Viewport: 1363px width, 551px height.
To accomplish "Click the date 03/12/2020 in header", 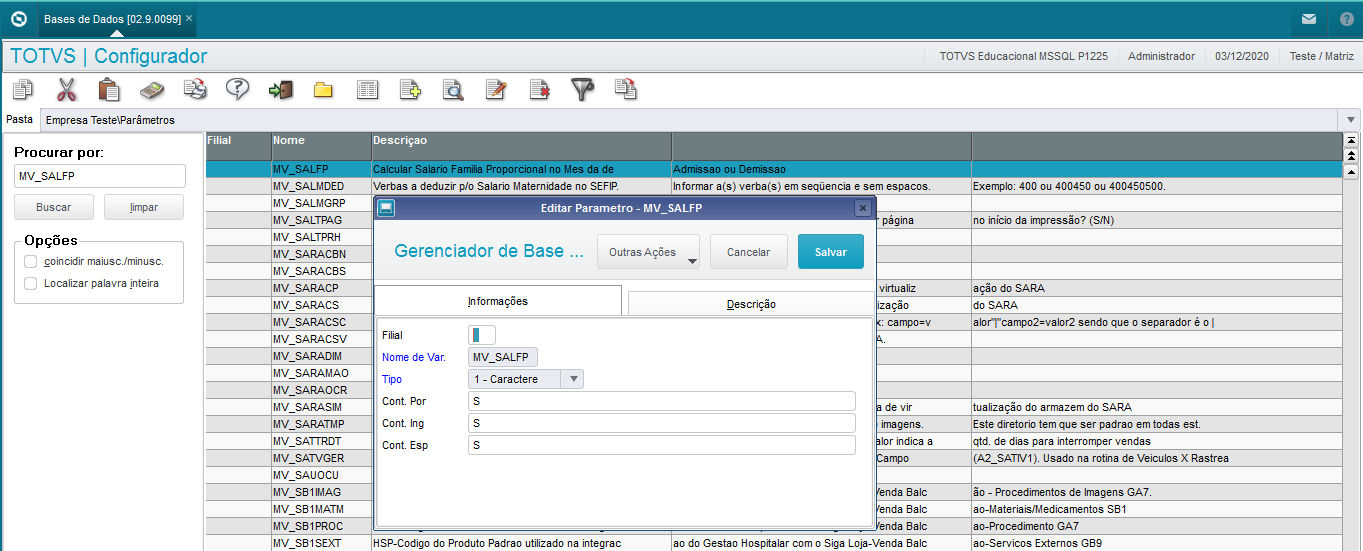I will tap(1242, 56).
